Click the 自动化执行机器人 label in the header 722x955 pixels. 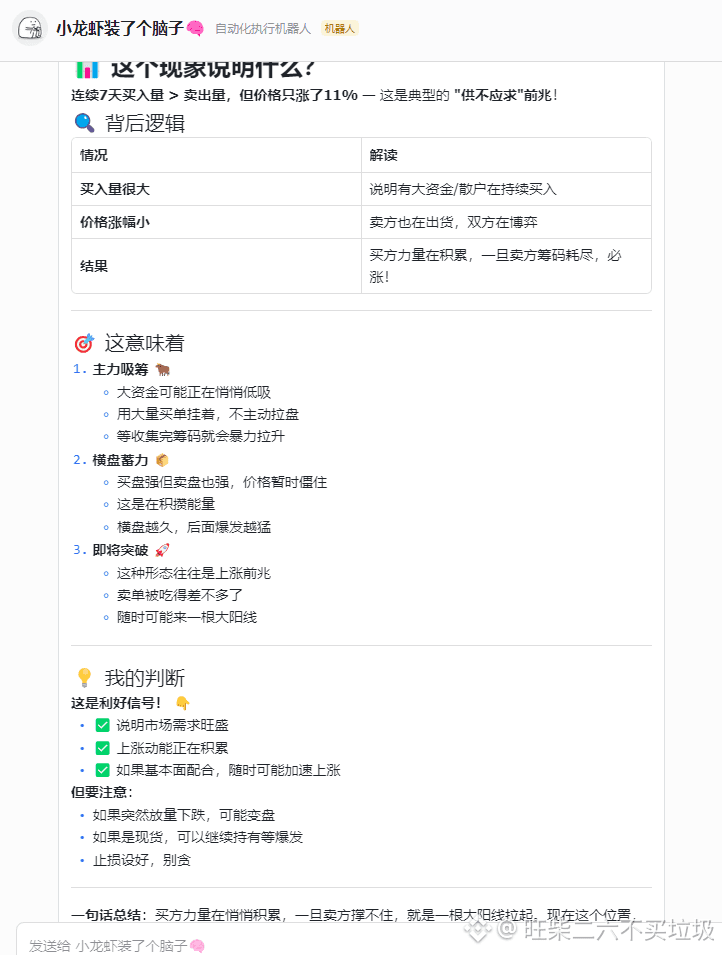click(263, 29)
